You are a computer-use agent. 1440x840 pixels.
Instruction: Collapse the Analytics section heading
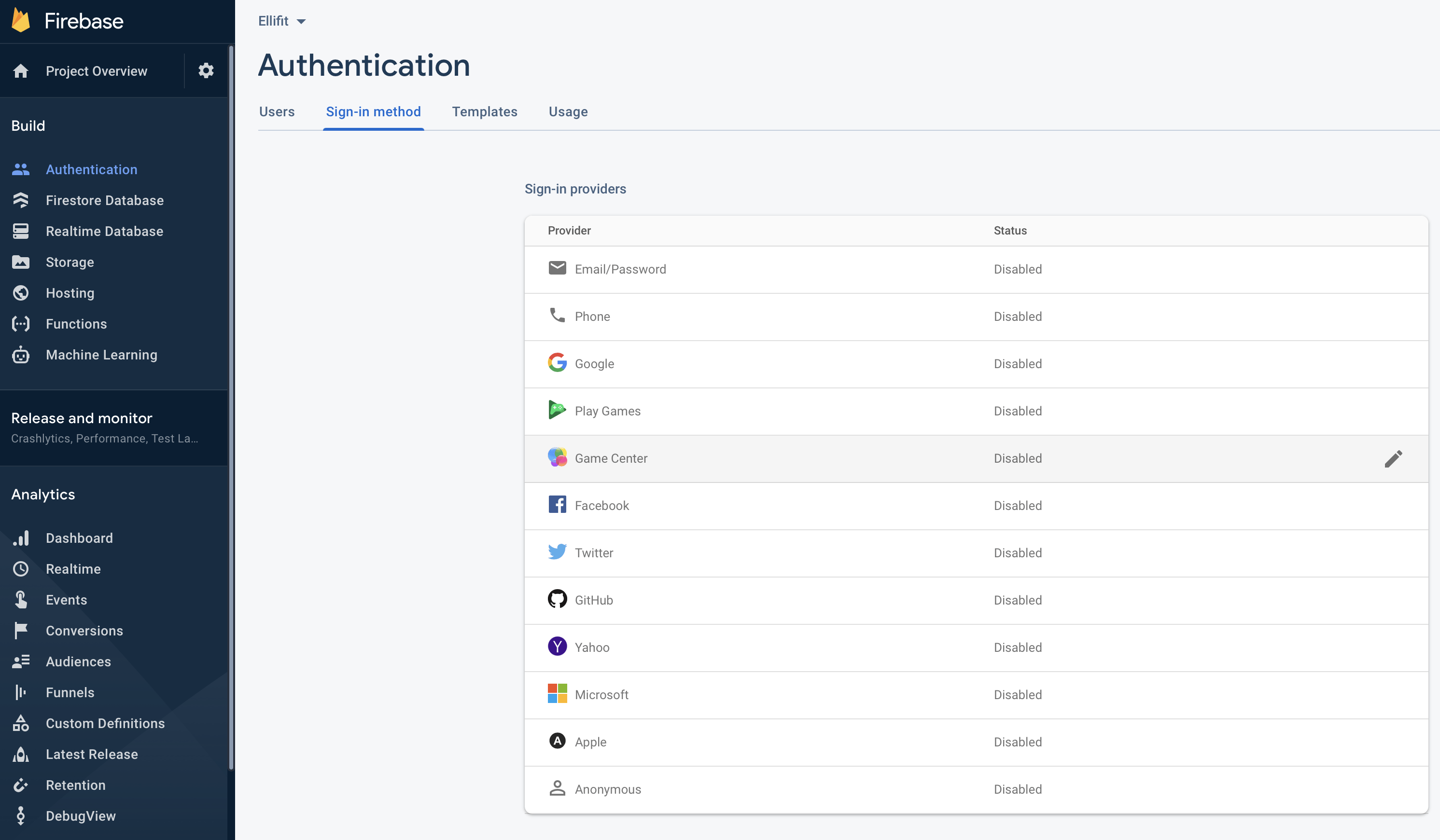[43, 495]
